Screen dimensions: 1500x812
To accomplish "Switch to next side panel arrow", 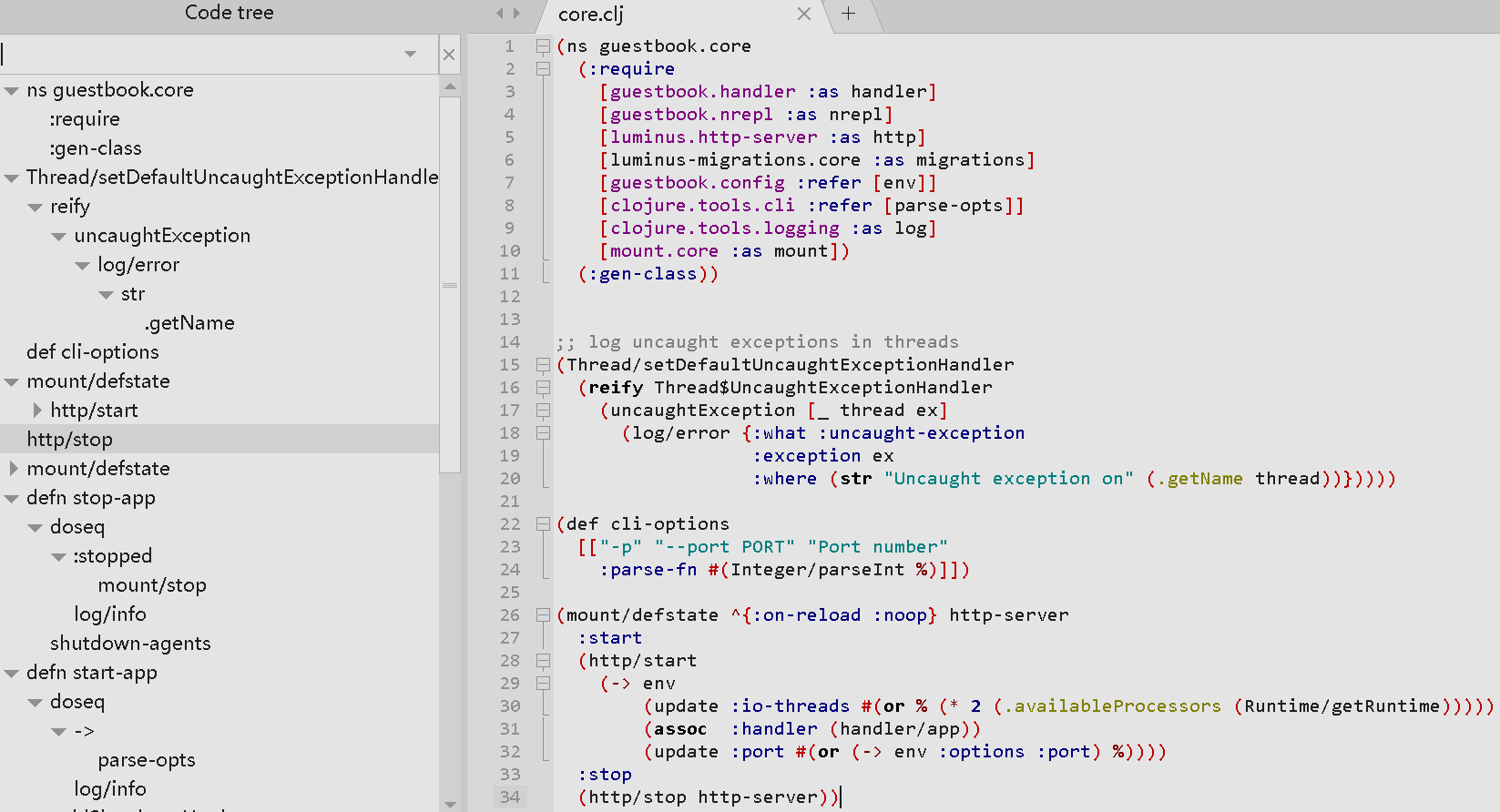I will coord(516,14).
